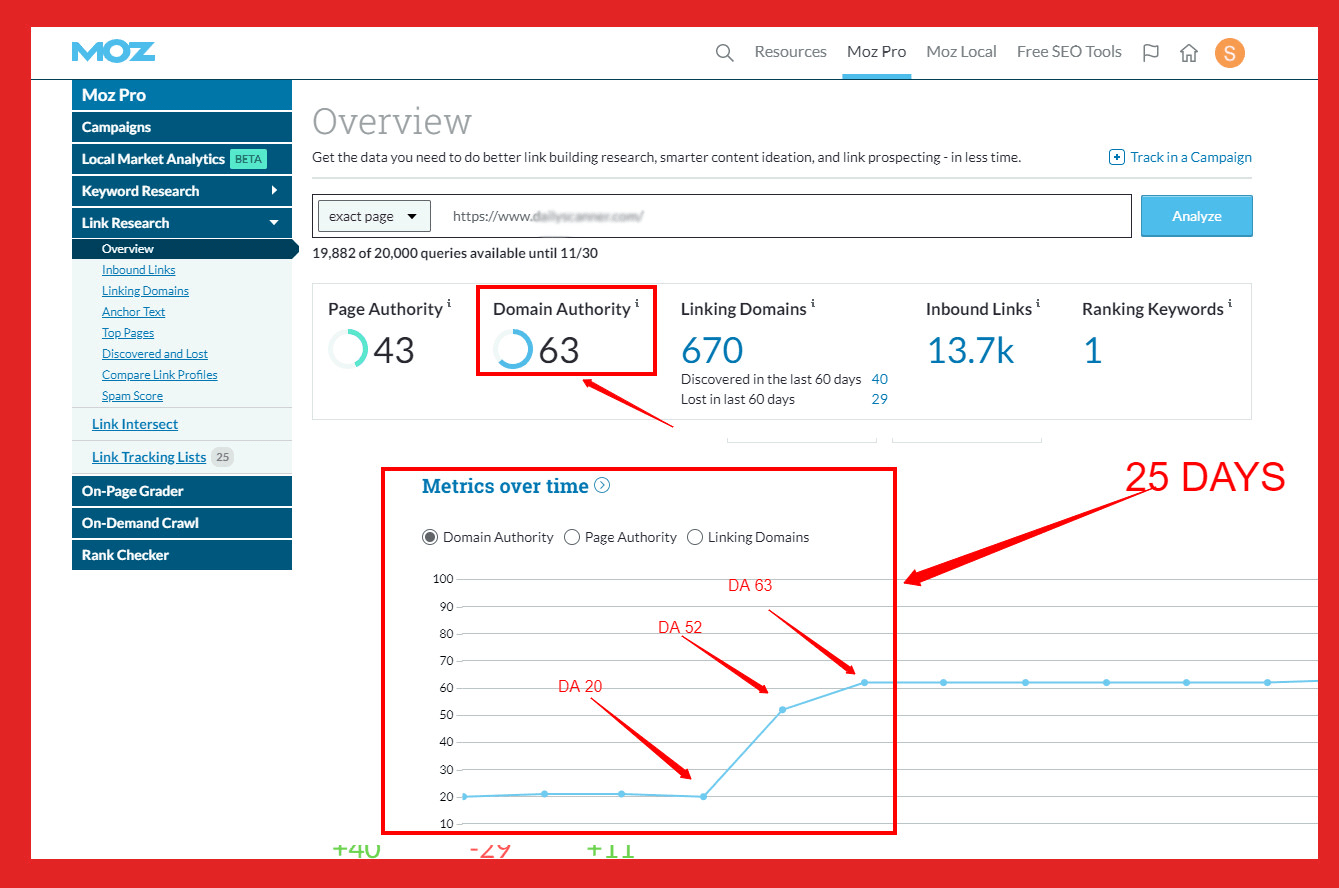Open Link Tracking Lists link

click(149, 457)
